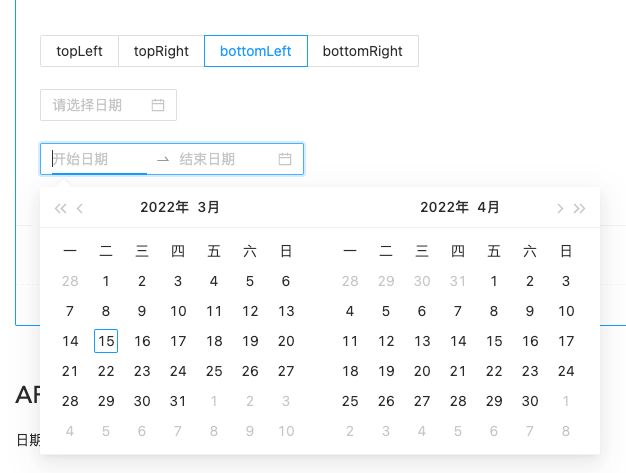Pick March 24 in left calendar
This screenshot has width=626, height=473.
178,371
